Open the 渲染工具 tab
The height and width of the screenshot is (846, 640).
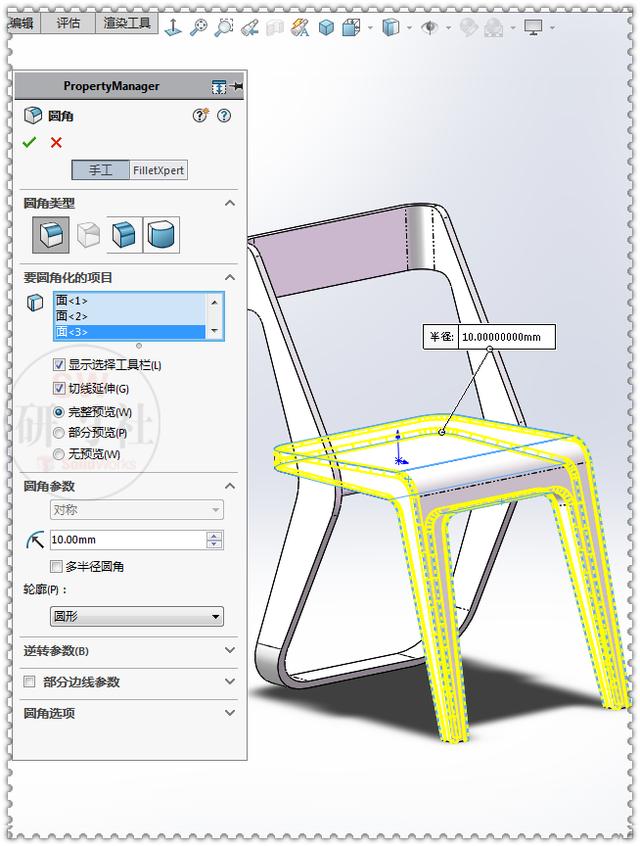127,23
